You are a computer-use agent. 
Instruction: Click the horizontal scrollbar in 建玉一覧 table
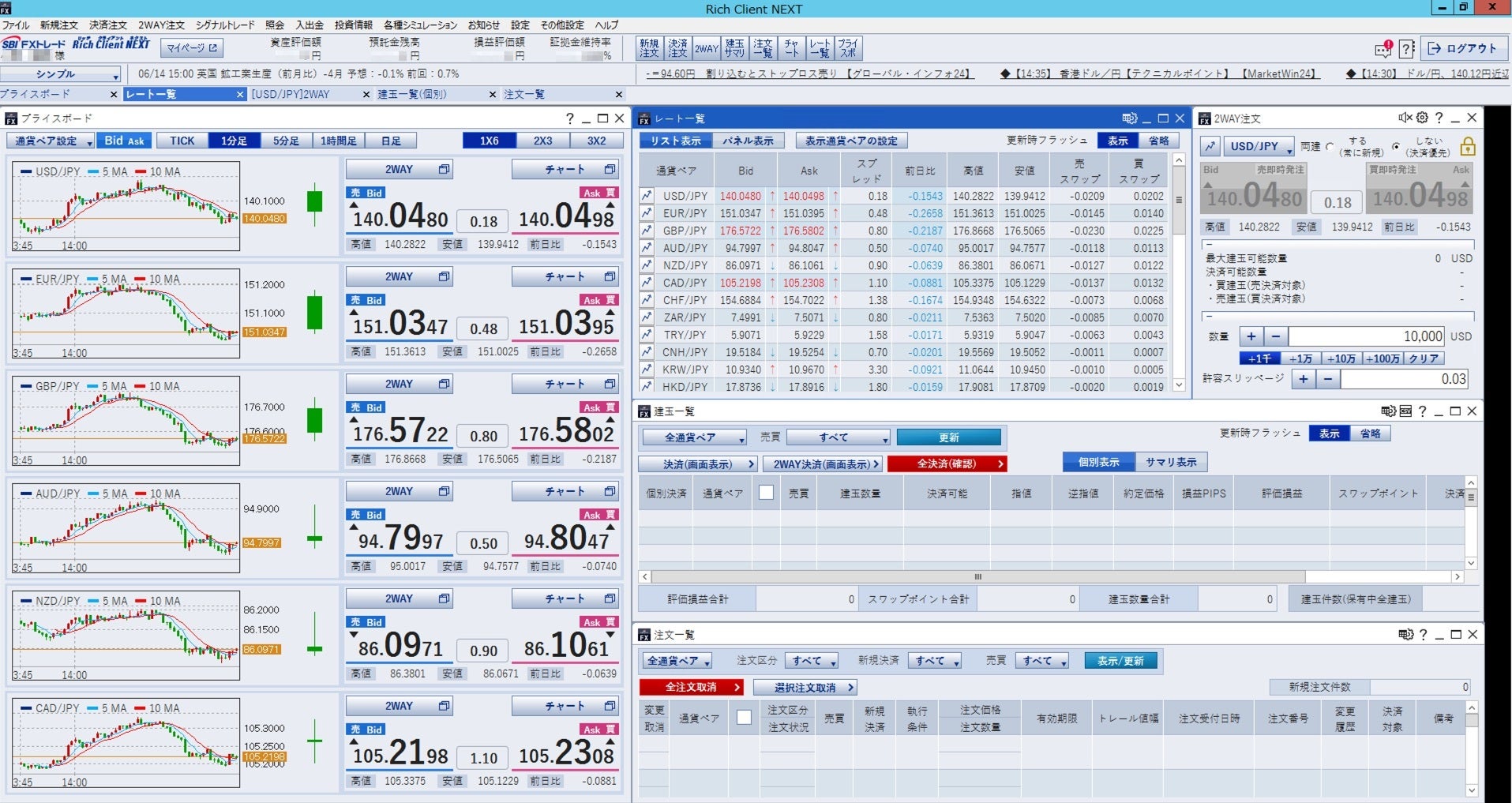[x=977, y=576]
